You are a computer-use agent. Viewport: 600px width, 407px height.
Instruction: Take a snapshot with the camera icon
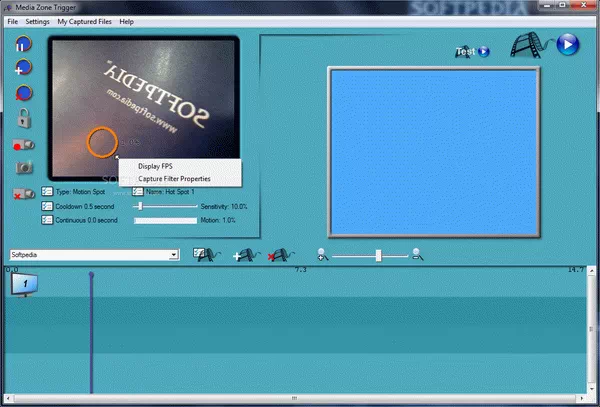coord(24,168)
